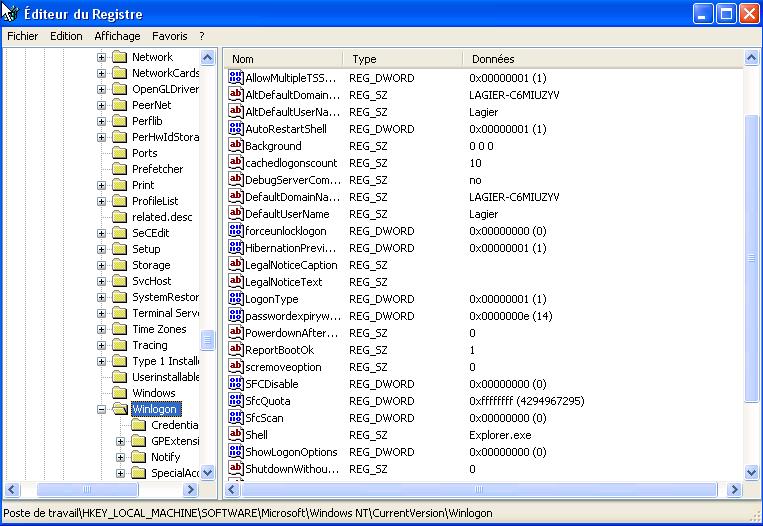Open the Affichage menu
This screenshot has width=763, height=526.
click(x=117, y=36)
